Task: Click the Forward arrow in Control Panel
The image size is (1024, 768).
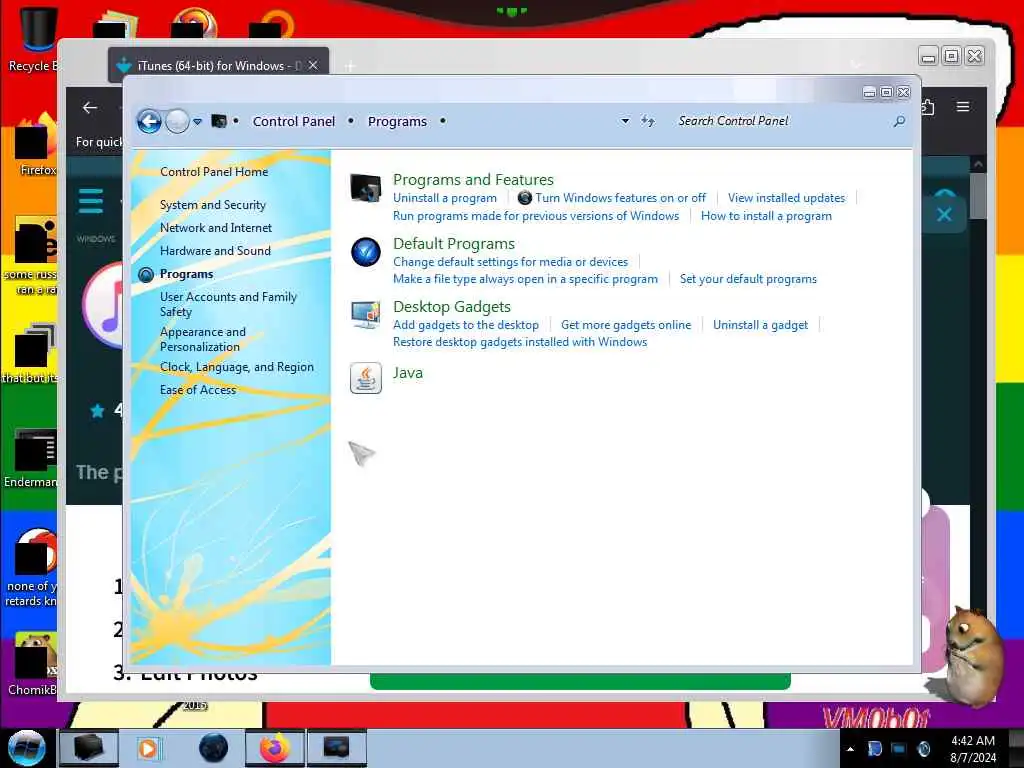Action: (x=177, y=121)
